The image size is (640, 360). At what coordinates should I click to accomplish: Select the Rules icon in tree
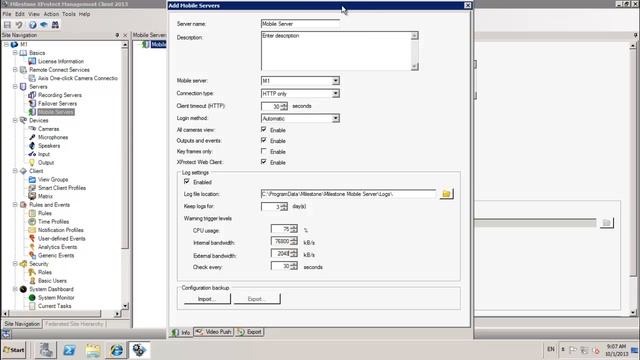32,213
